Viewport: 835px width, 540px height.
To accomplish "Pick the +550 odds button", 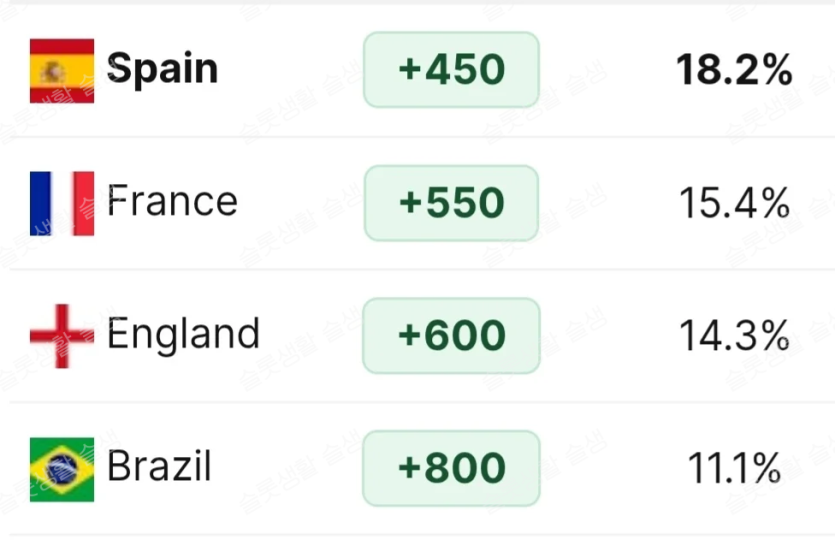I will coord(451,203).
